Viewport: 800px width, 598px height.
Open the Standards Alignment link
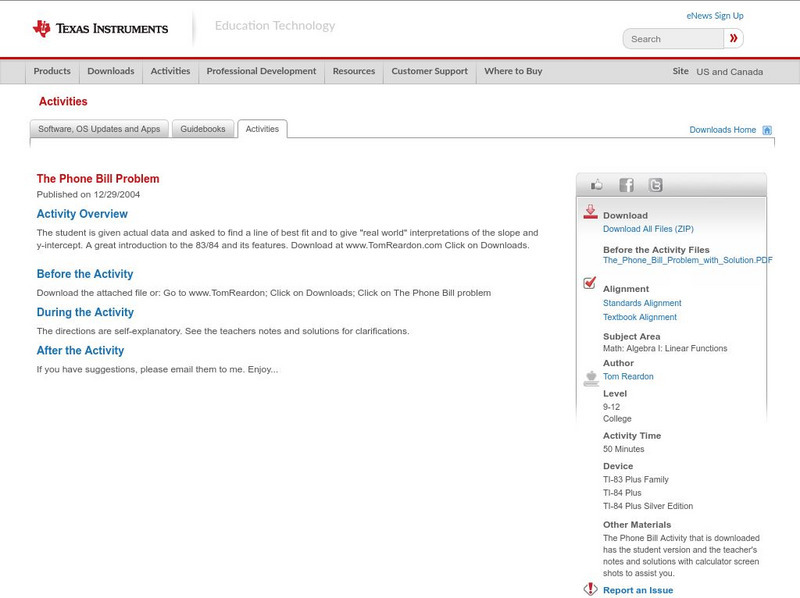[x=642, y=303]
